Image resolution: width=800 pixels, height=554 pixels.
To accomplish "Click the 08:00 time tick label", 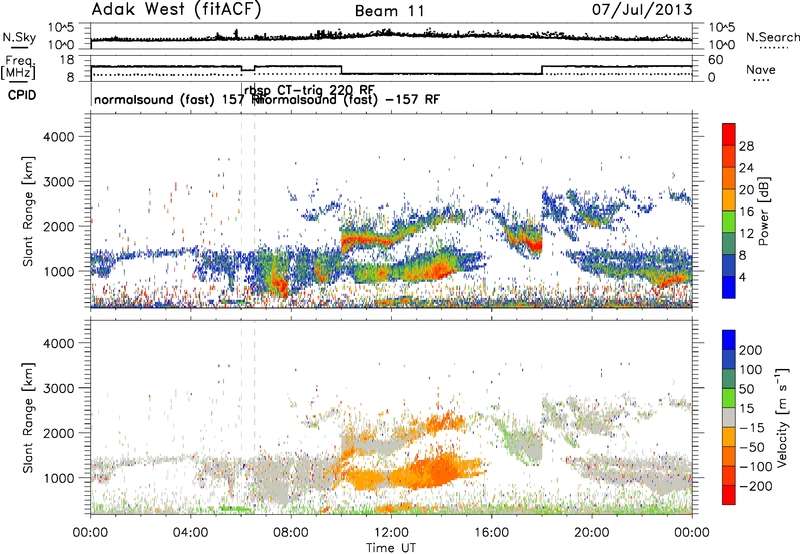I will pyautogui.click(x=291, y=533).
